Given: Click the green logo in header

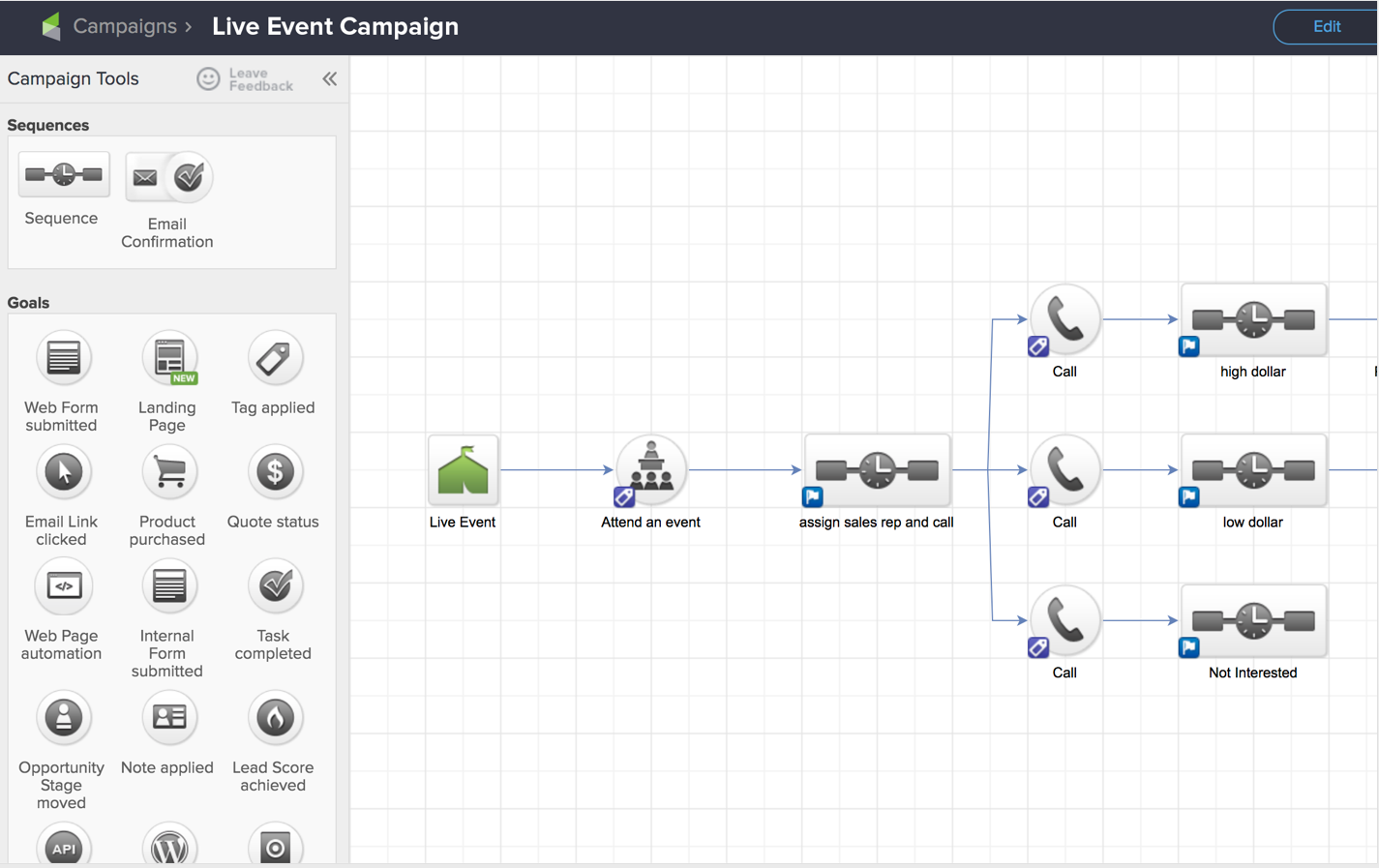Looking at the screenshot, I should (51, 26).
